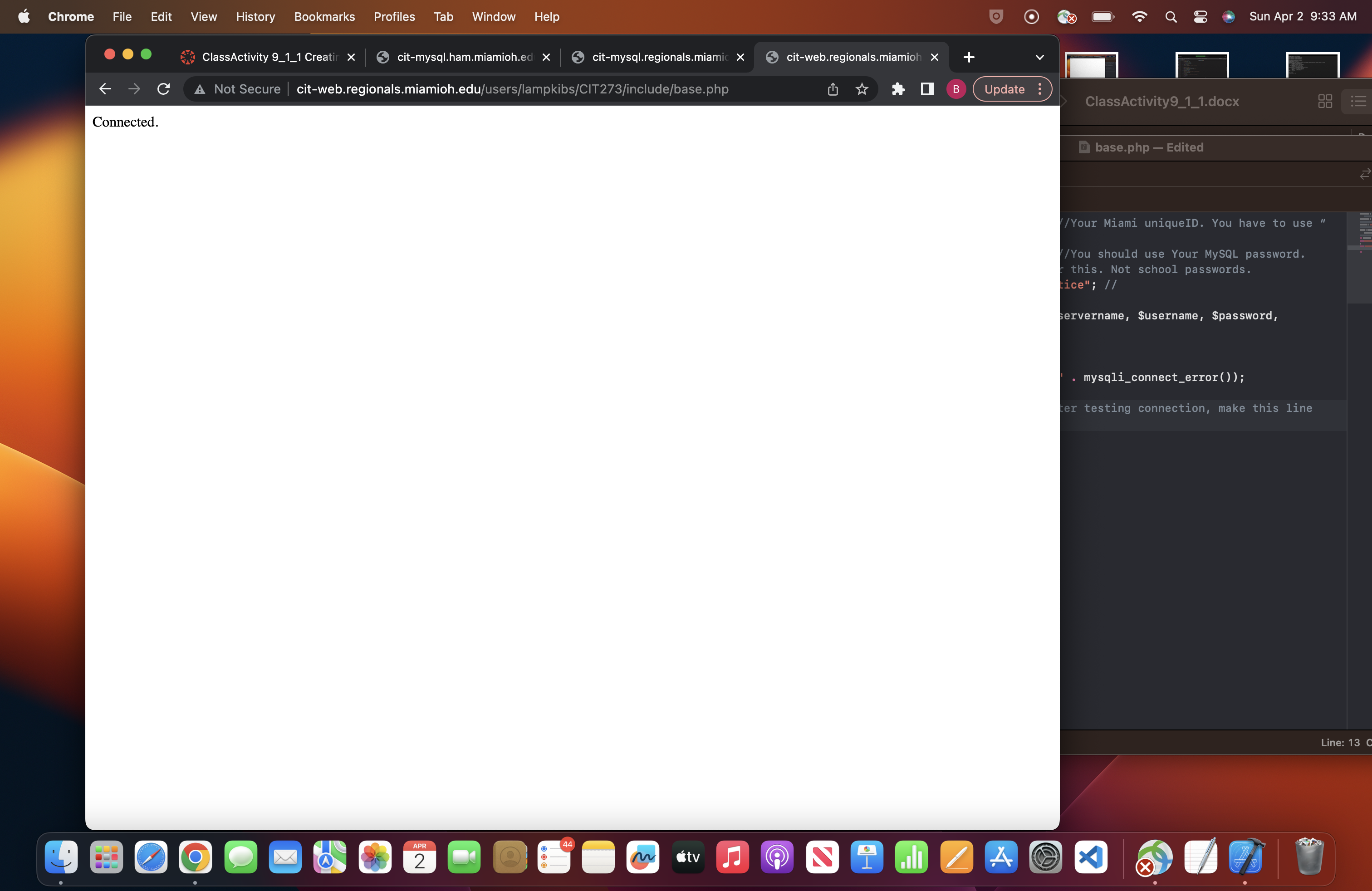This screenshot has height=891, width=1372.
Task: Select the first window thumbnail at top right
Action: pos(1091,64)
